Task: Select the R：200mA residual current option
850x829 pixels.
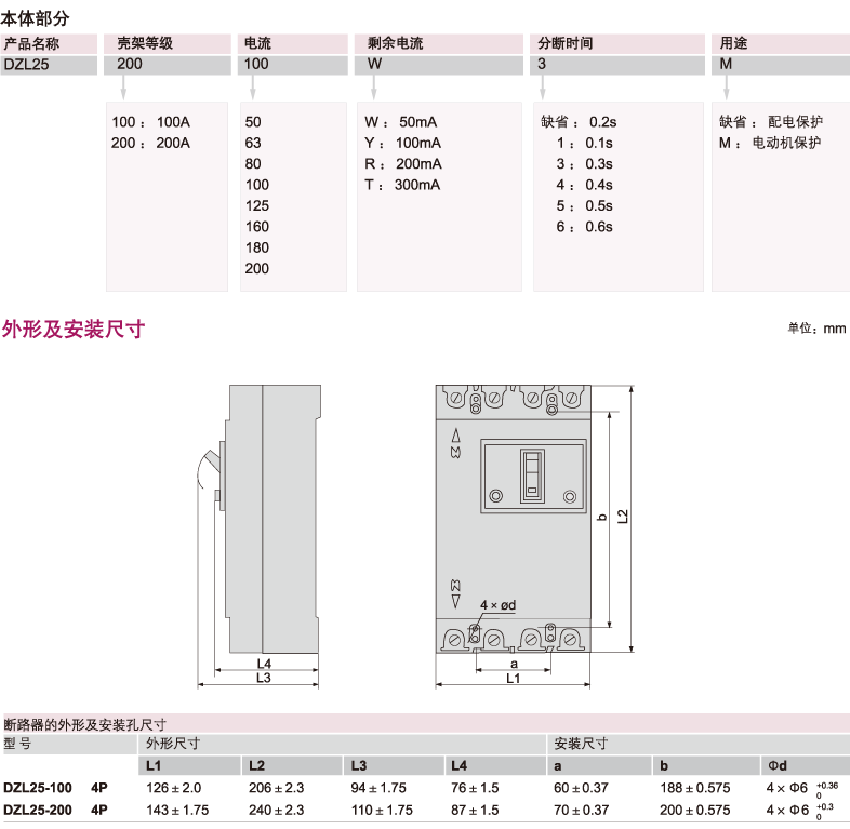Action: [403, 164]
